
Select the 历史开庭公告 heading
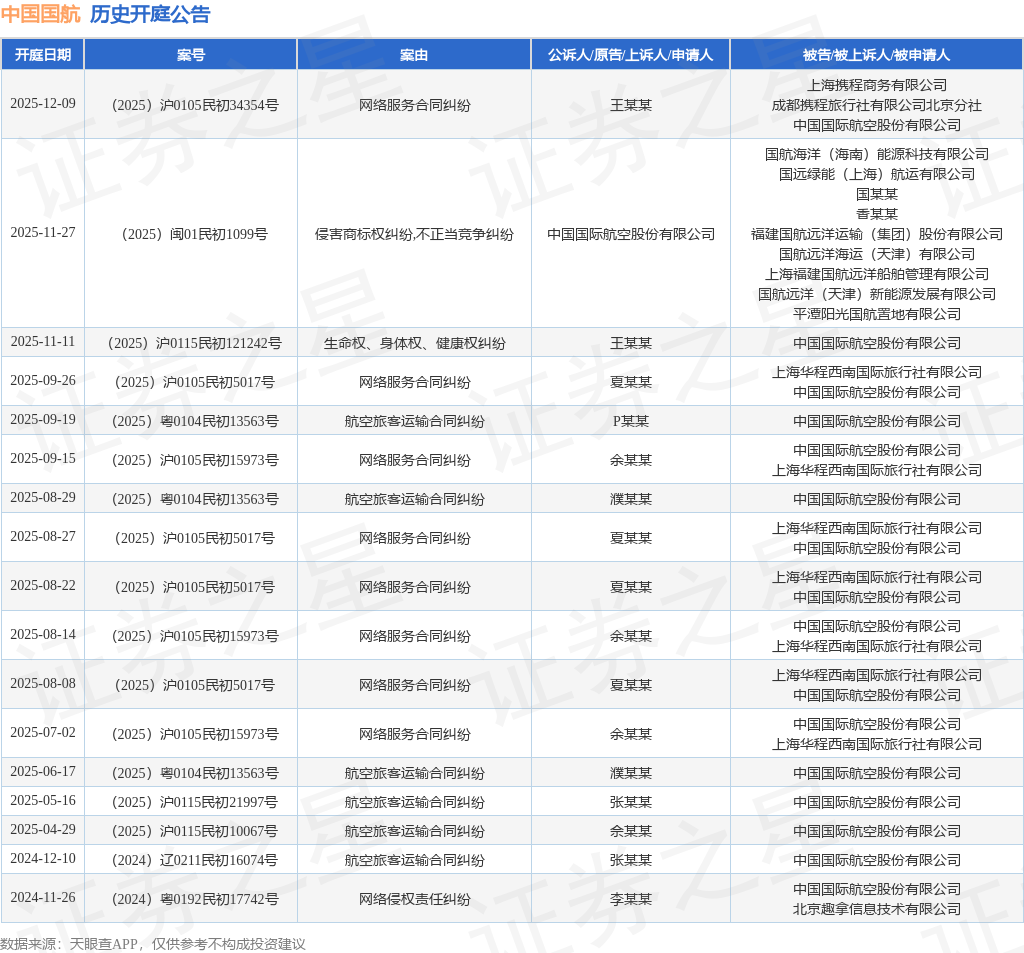[x=150, y=14]
